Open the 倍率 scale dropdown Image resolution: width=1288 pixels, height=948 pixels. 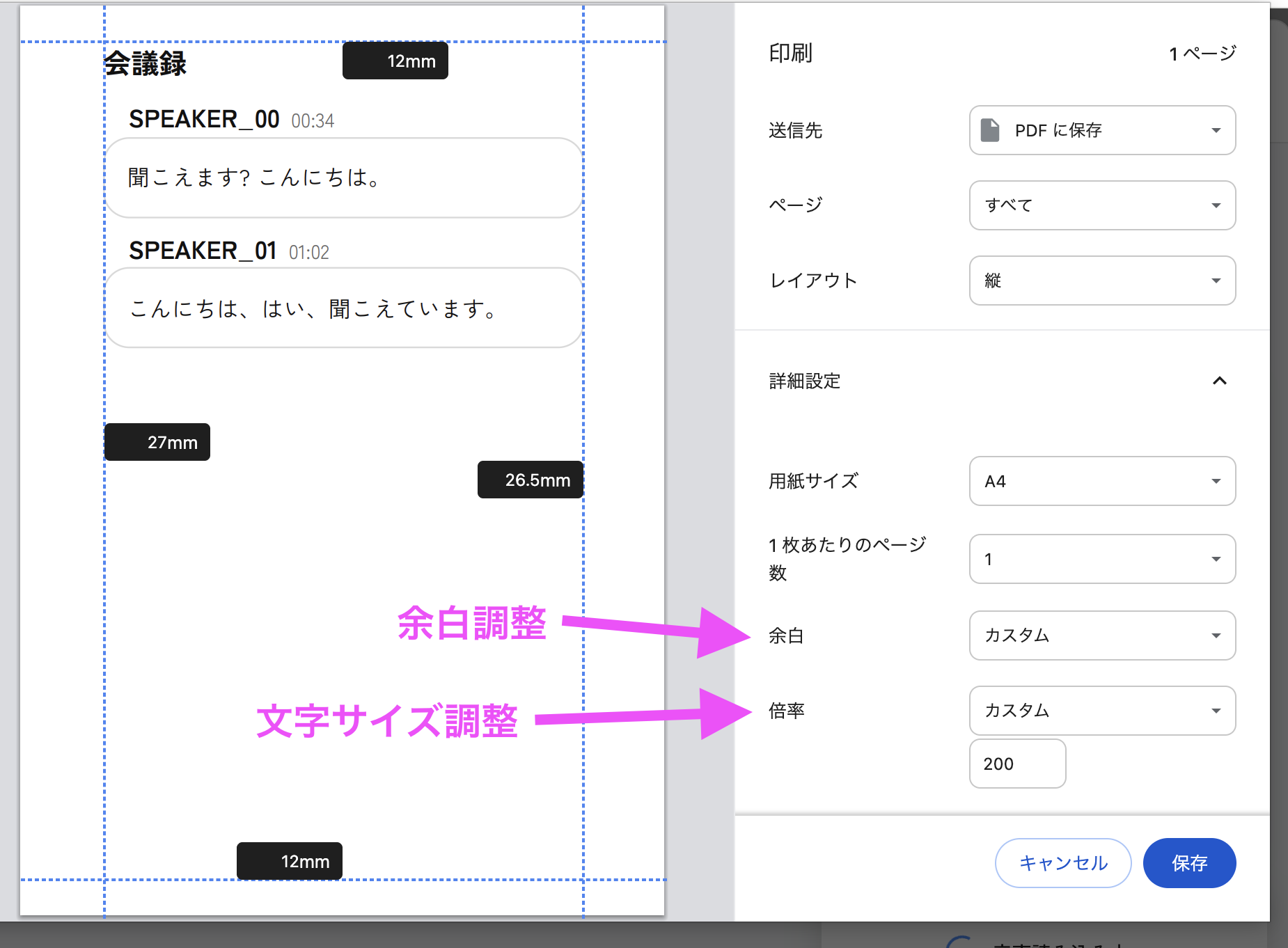(x=1102, y=711)
